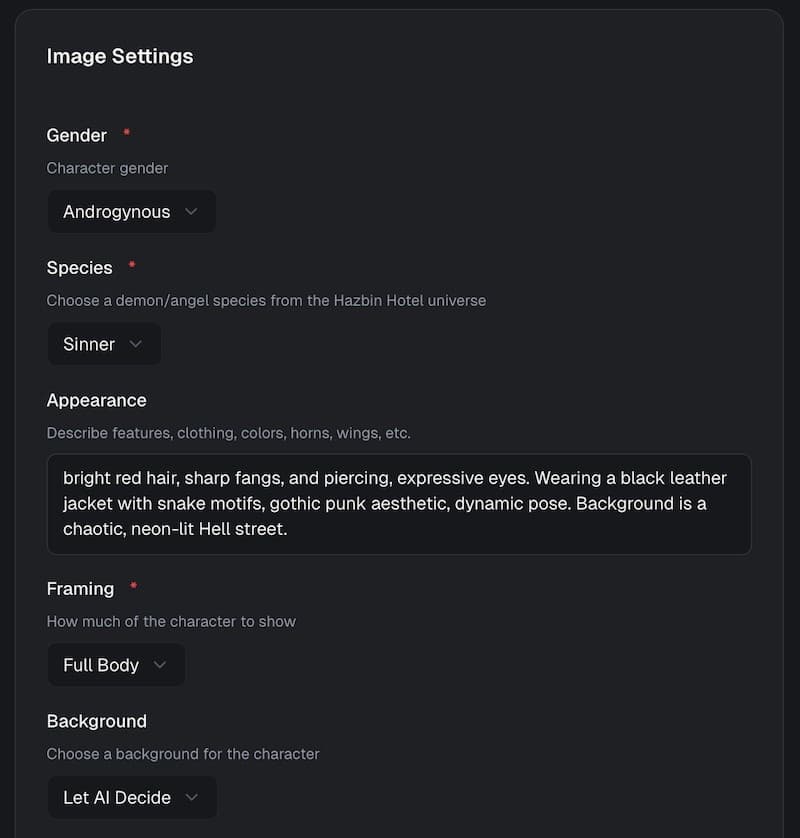Click the chevron arrow beside Androgynous
Image resolution: width=800 pixels, height=838 pixels.
click(x=192, y=212)
